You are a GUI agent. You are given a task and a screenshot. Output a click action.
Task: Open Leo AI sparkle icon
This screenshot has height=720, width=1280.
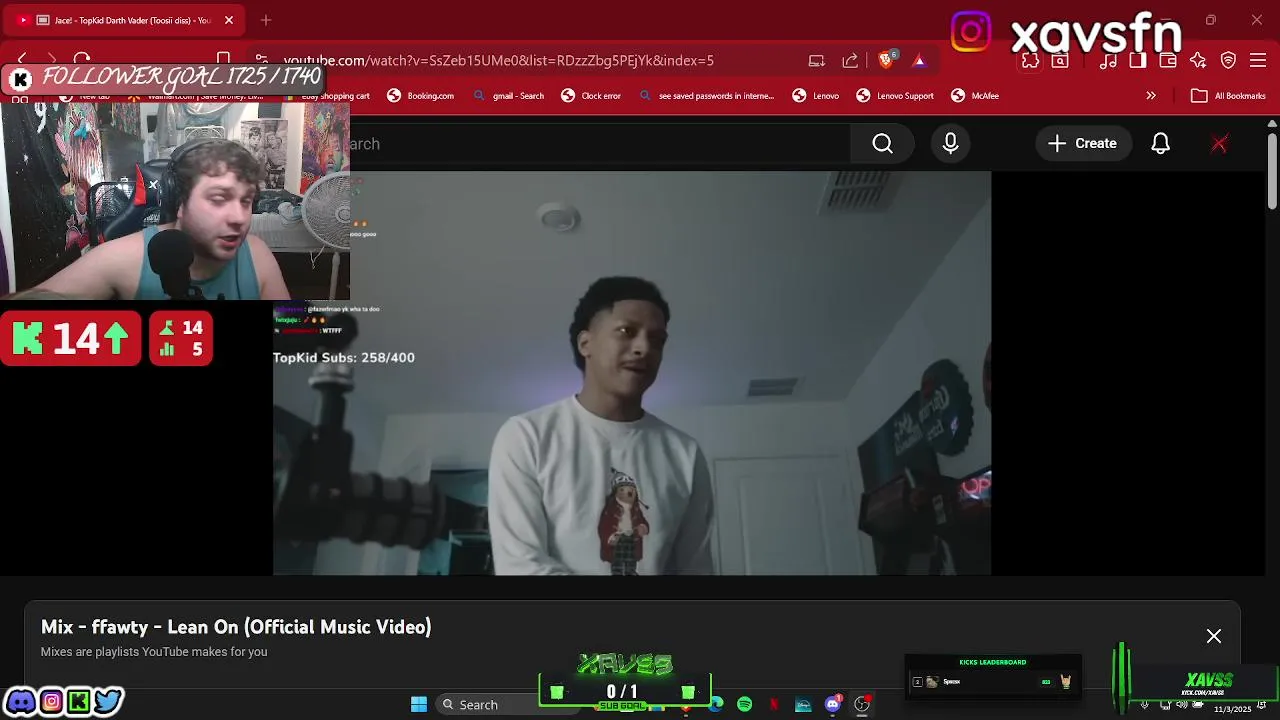click(1198, 61)
